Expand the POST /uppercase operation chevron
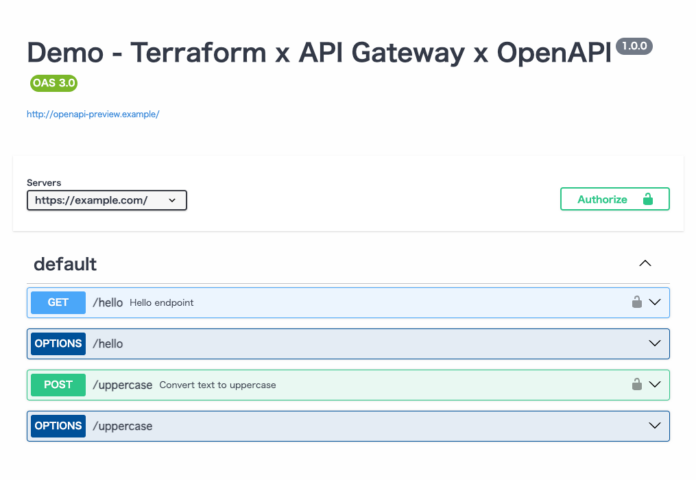This screenshot has width=696, height=480. pos(655,384)
